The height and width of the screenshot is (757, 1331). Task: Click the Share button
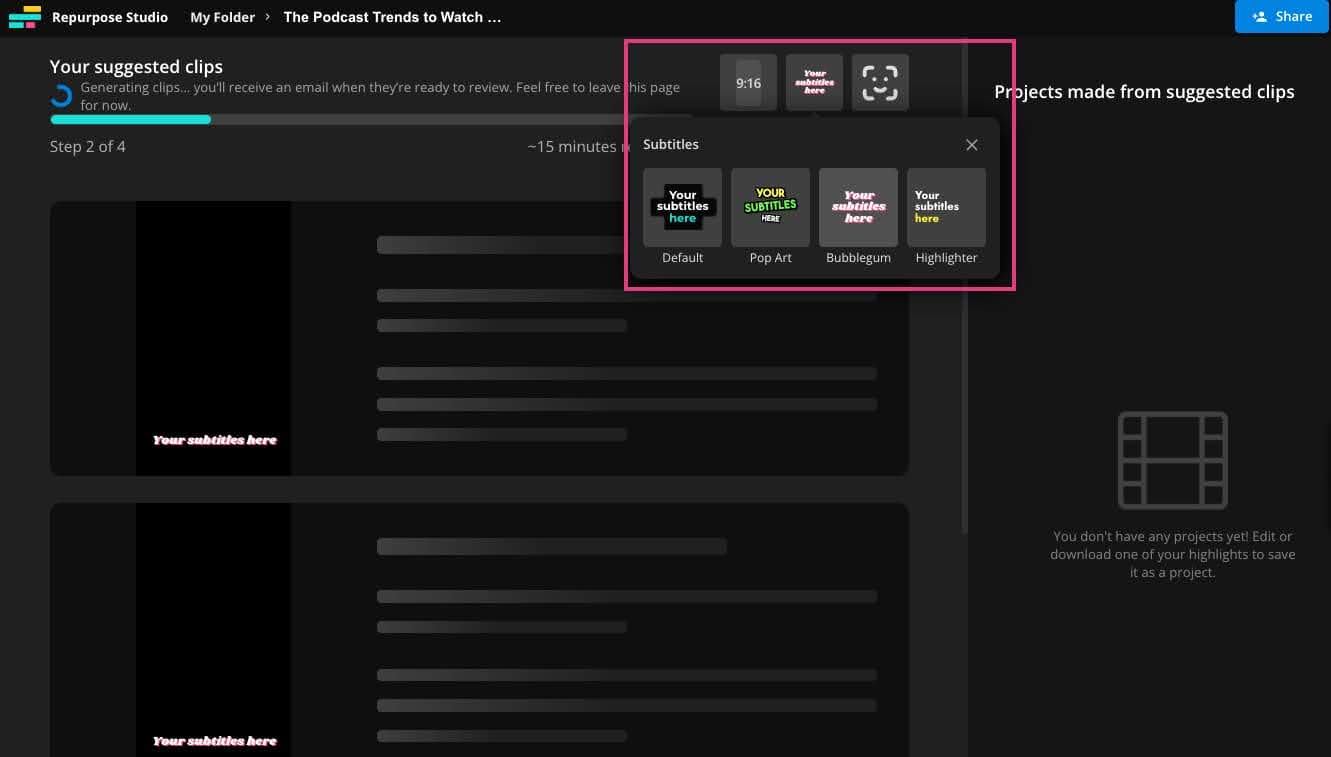coord(1281,16)
